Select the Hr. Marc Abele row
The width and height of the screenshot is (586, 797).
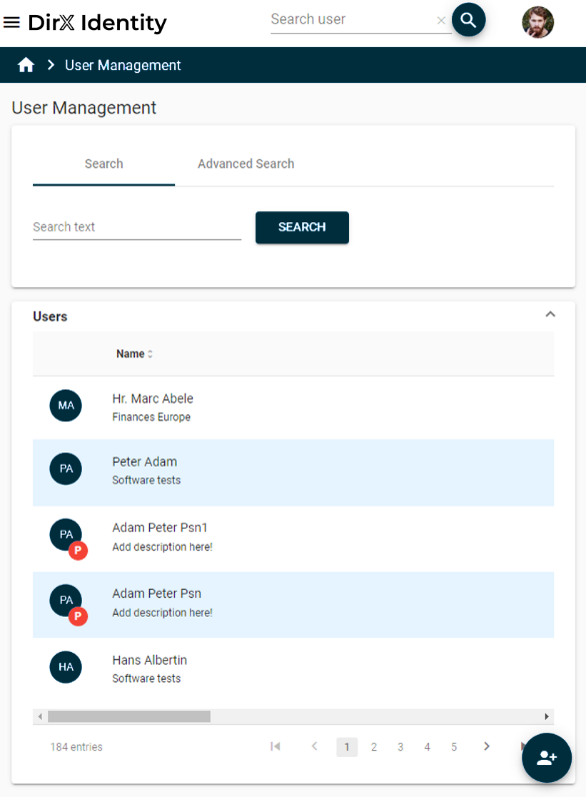pos(293,408)
